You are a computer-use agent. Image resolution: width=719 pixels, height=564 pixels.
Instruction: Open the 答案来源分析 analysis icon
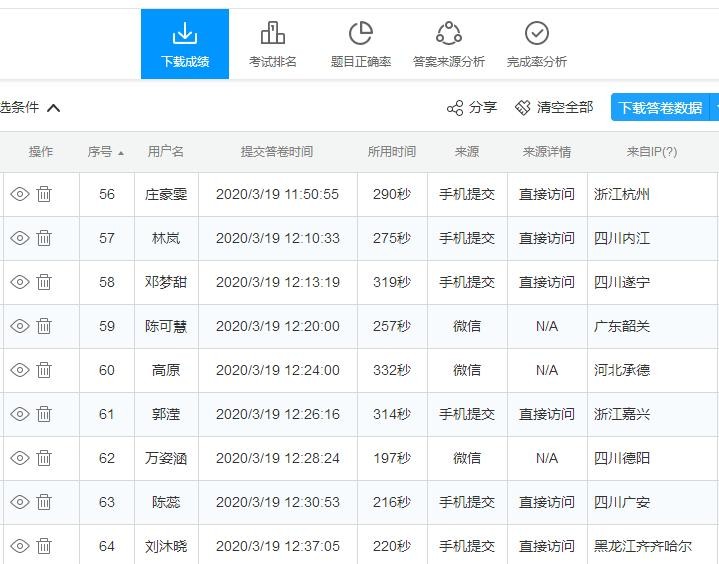(x=448, y=45)
